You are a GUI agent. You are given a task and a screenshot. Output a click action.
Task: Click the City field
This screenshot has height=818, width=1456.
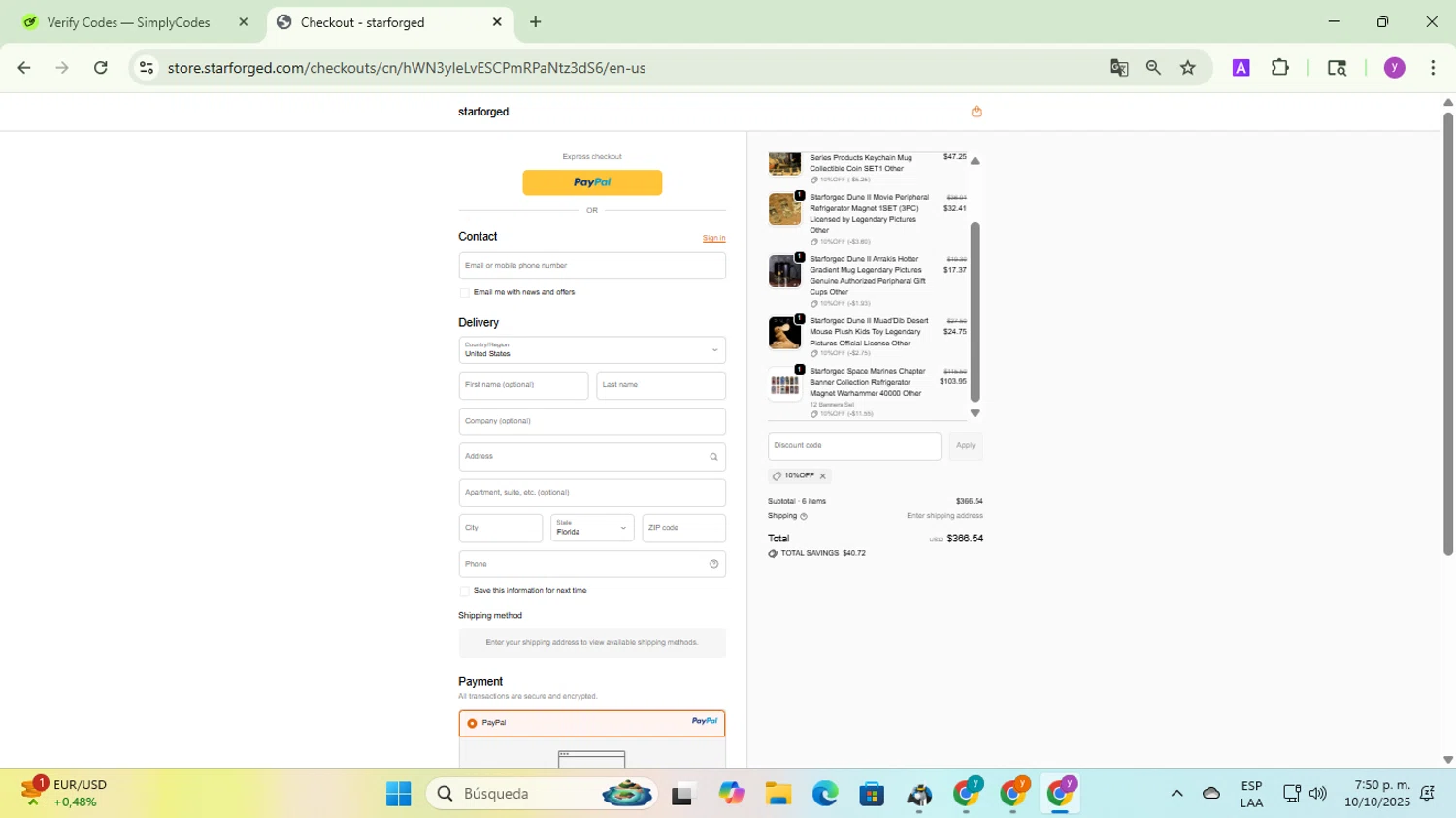tap(501, 528)
